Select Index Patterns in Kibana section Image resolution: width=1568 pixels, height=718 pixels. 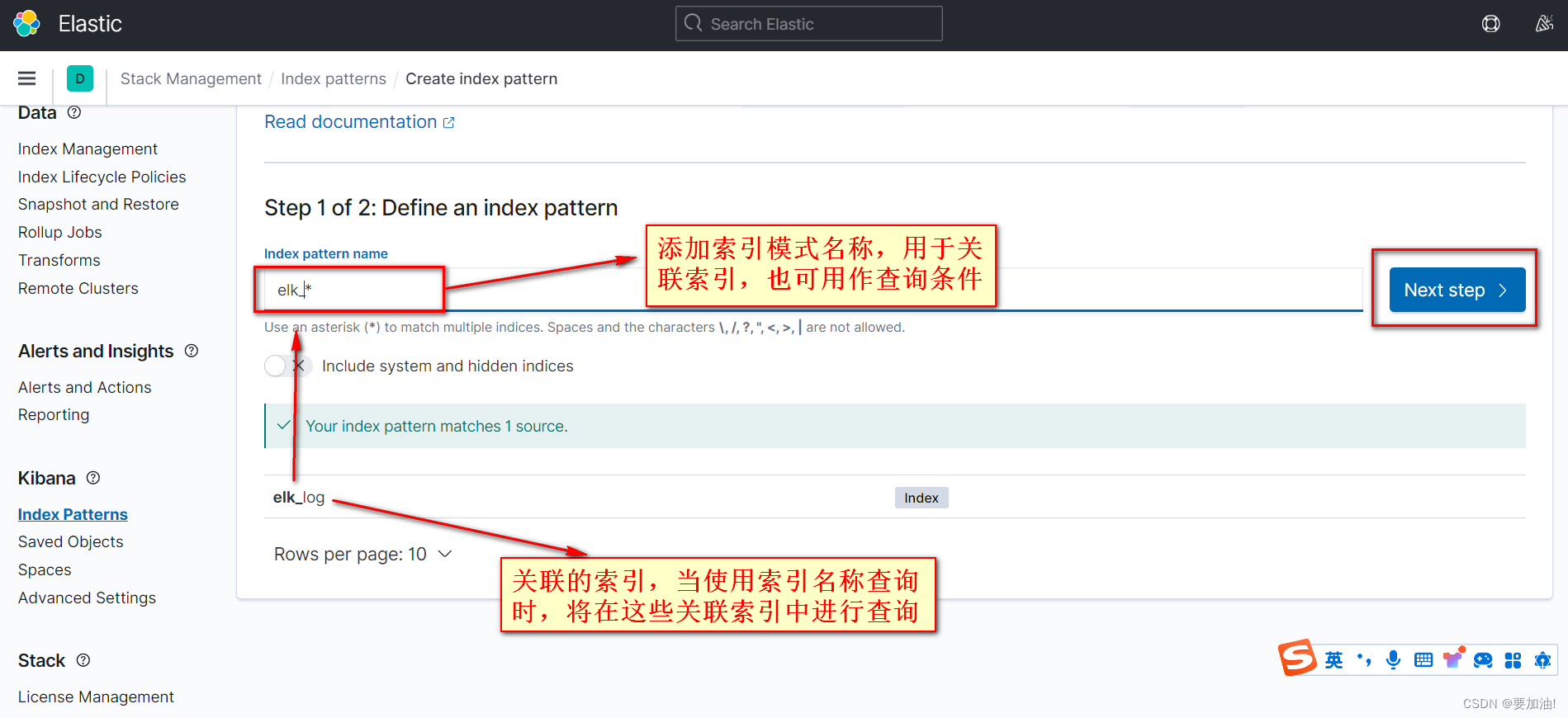click(x=73, y=514)
